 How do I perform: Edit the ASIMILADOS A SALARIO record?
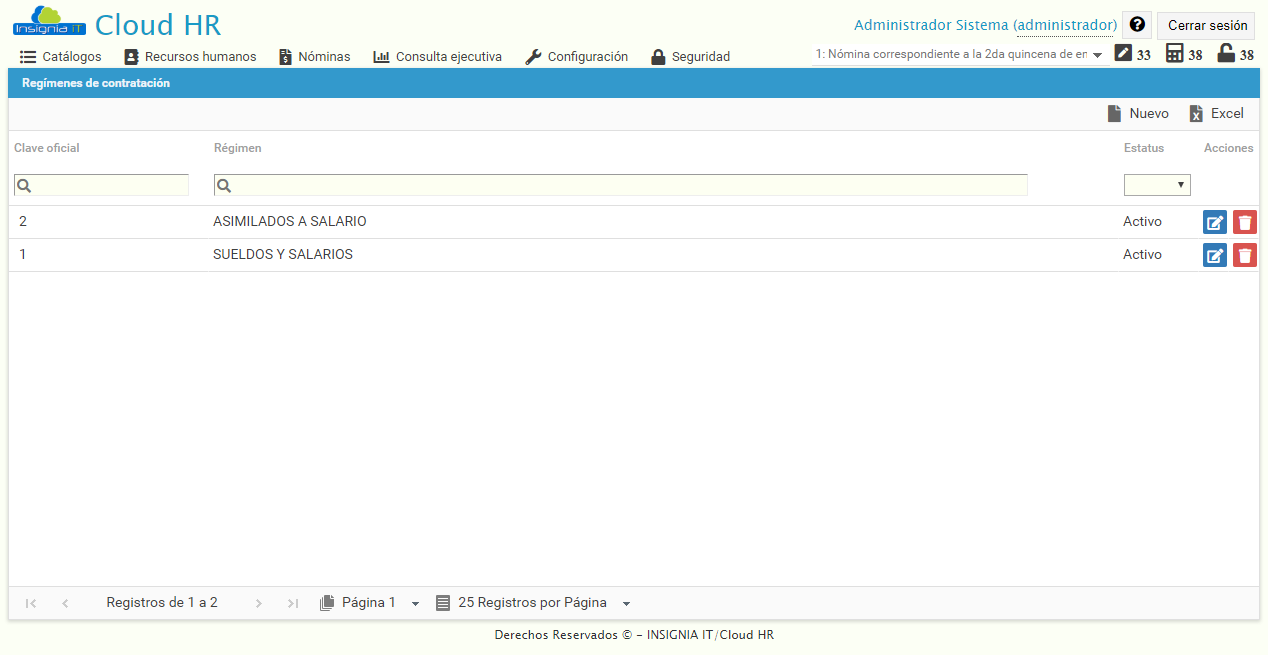pos(1214,221)
